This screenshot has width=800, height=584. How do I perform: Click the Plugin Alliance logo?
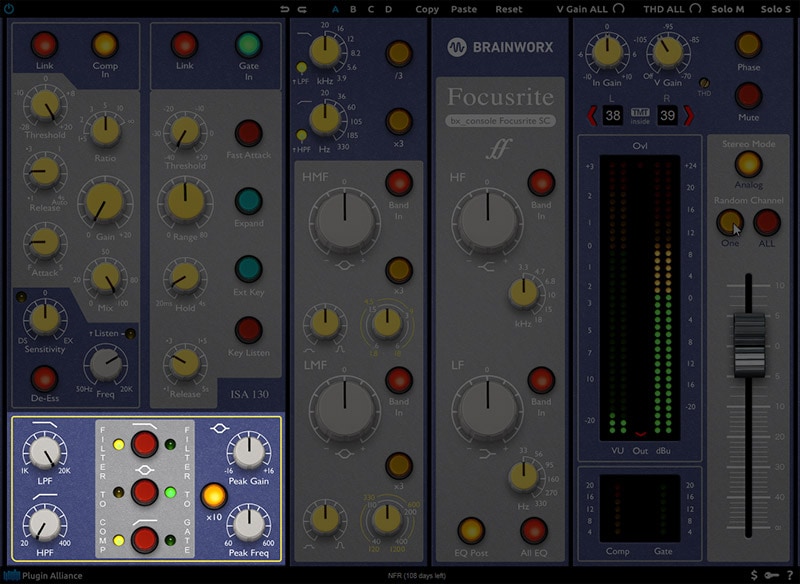point(44,575)
